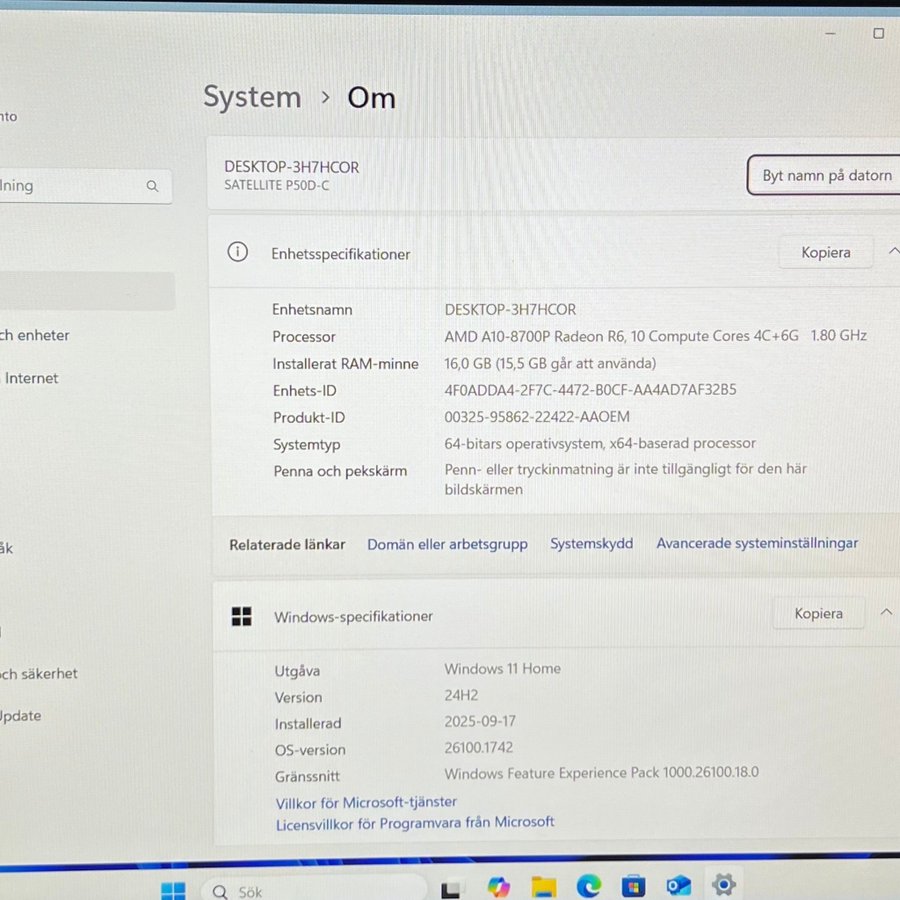Viewport: 900px width, 900px height.
Task: Open Avancerade systeminställningar link
Action: [x=757, y=544]
